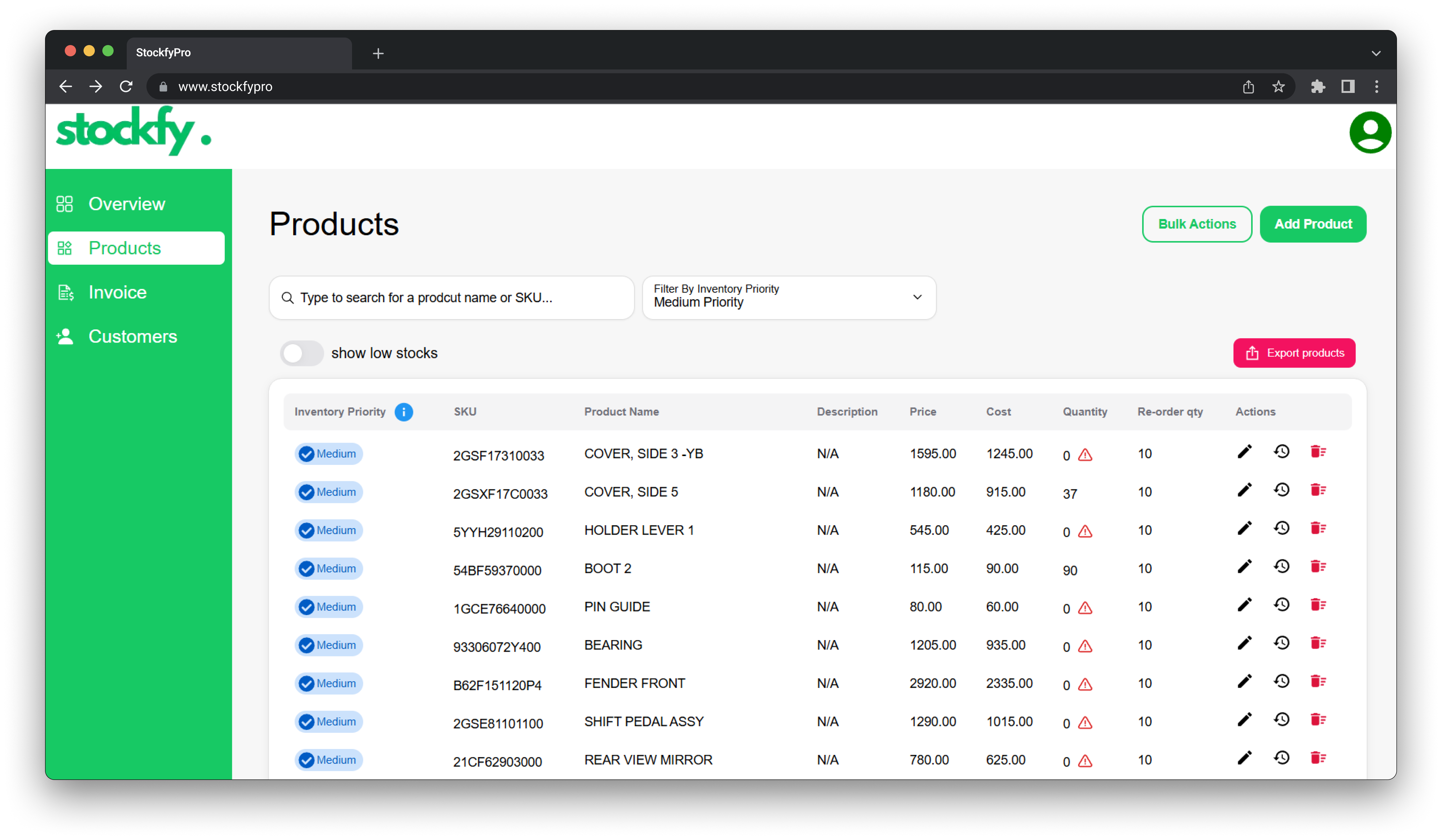Select the Medium checkbox for HOLDER LEVER 1
This screenshot has width=1442, height=840.
tap(307, 530)
